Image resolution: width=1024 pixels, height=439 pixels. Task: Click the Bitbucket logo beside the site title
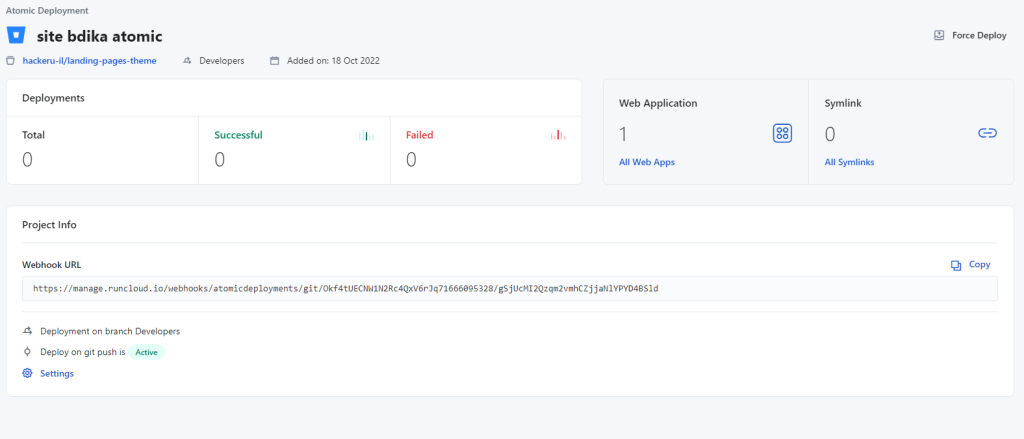(16, 35)
